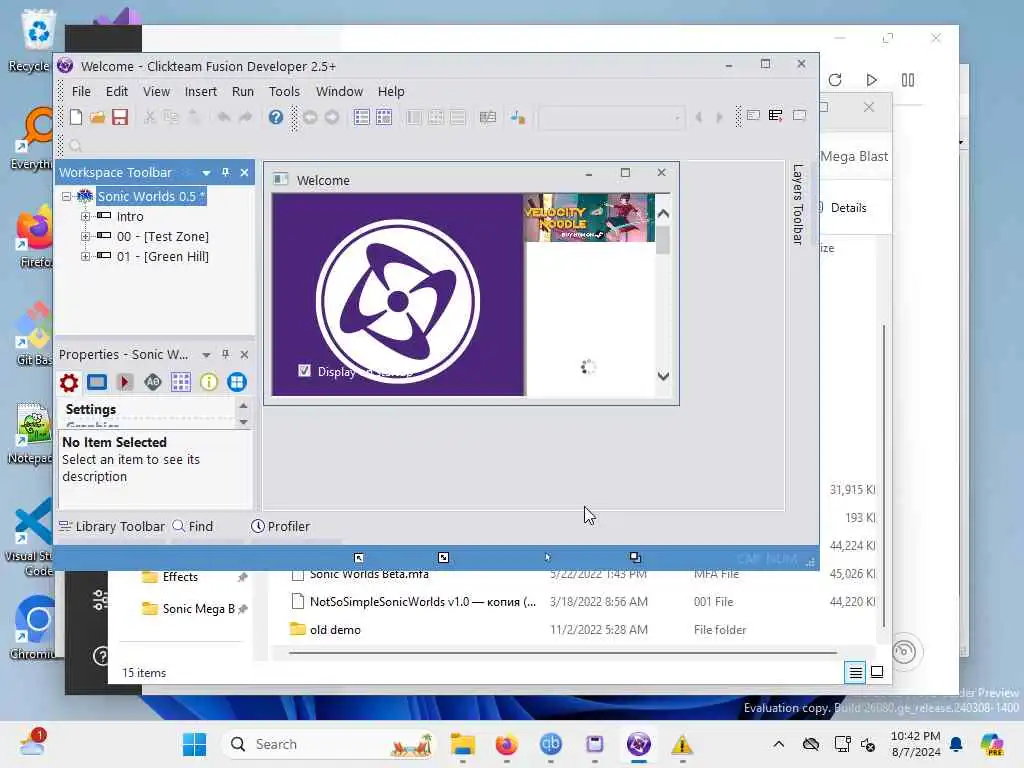Click the warning triangle taskbar icon
This screenshot has height=768, width=1024.
coord(682,744)
